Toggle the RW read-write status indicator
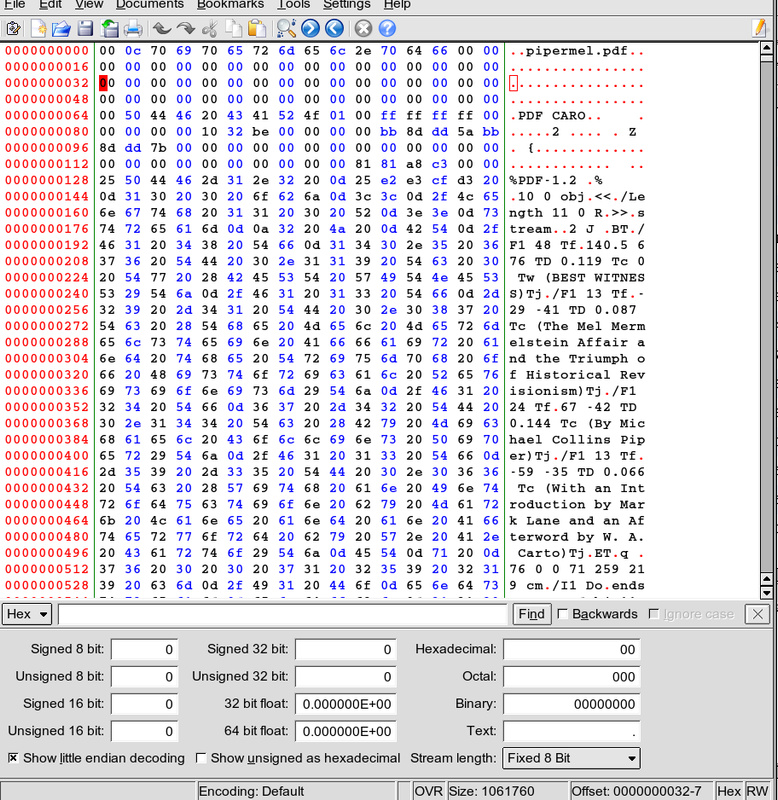 758,791
